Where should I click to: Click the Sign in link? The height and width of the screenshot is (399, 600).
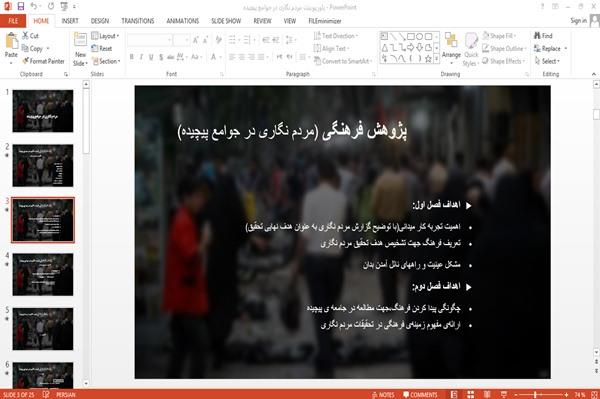click(578, 21)
